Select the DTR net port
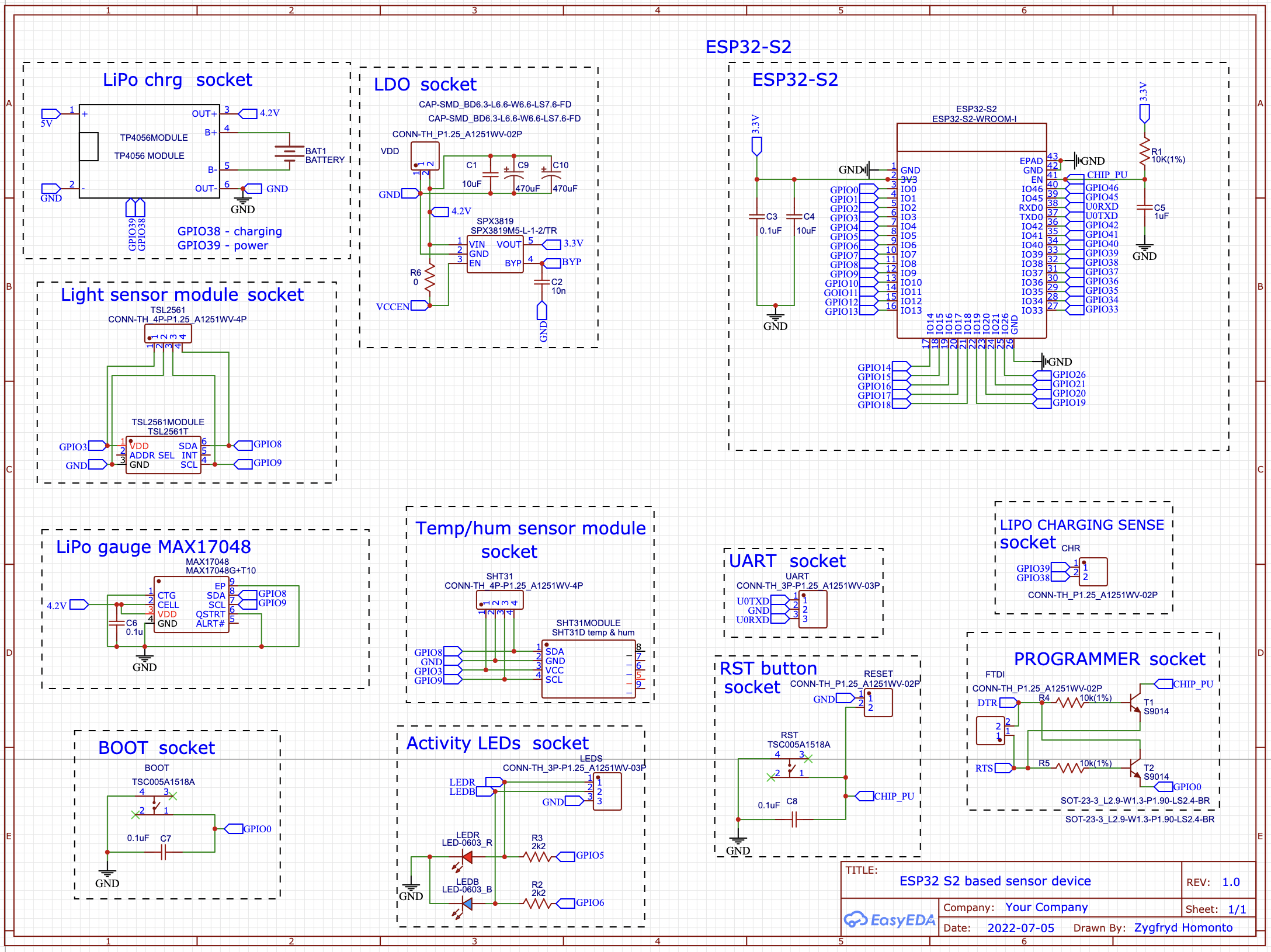Viewport: 1271px width, 952px height. [x=1008, y=703]
